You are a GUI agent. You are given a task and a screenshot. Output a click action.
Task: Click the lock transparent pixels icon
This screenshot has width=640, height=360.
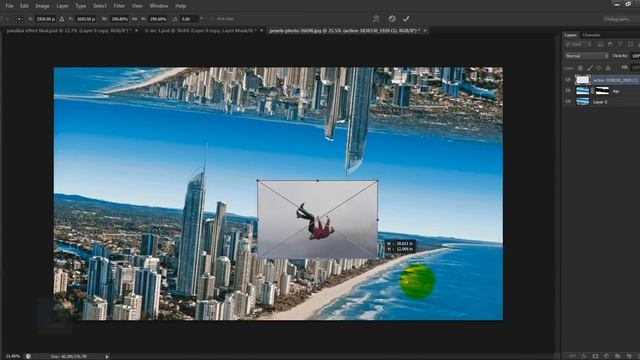pos(580,68)
